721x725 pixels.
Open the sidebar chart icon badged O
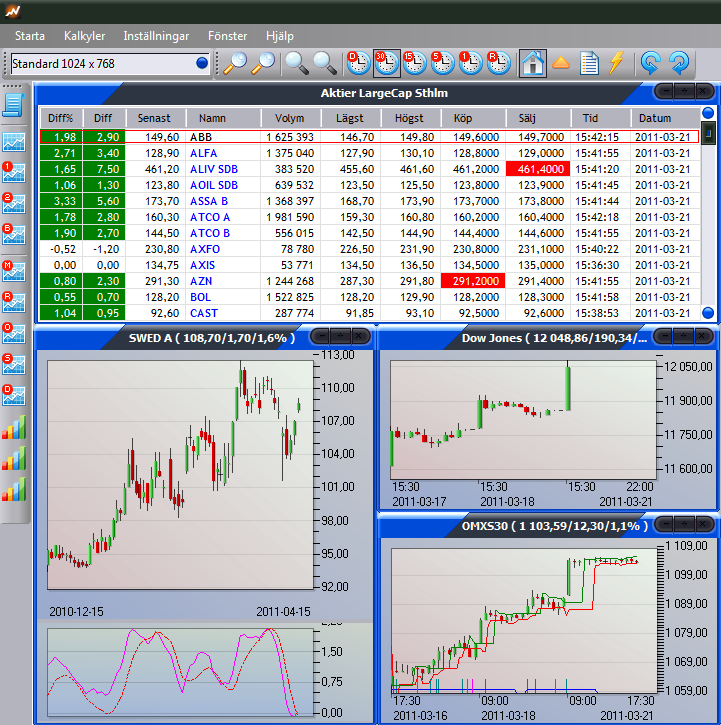pos(14,333)
